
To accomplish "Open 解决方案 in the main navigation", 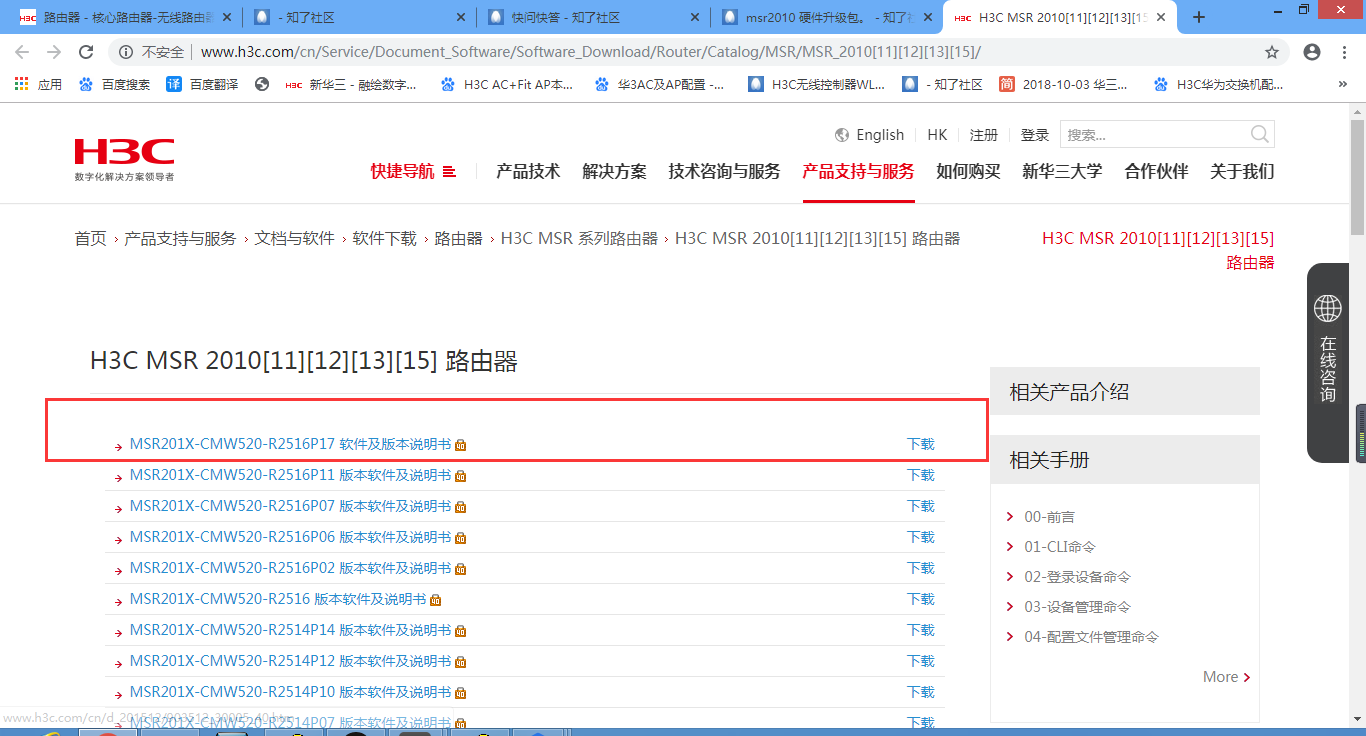I will pyautogui.click(x=615, y=171).
